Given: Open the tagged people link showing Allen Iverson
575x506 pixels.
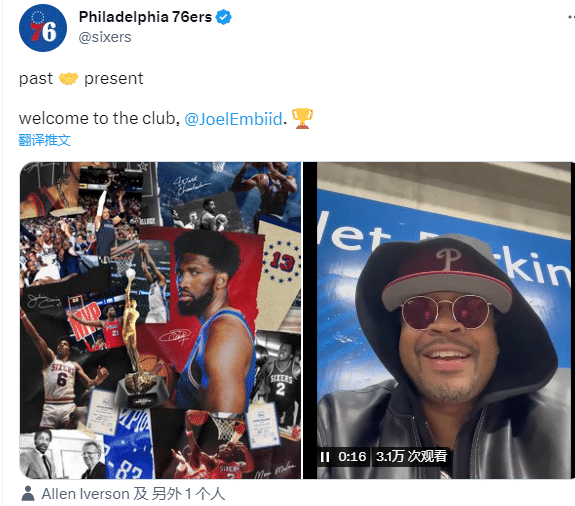Looking at the screenshot, I should 133,494.
